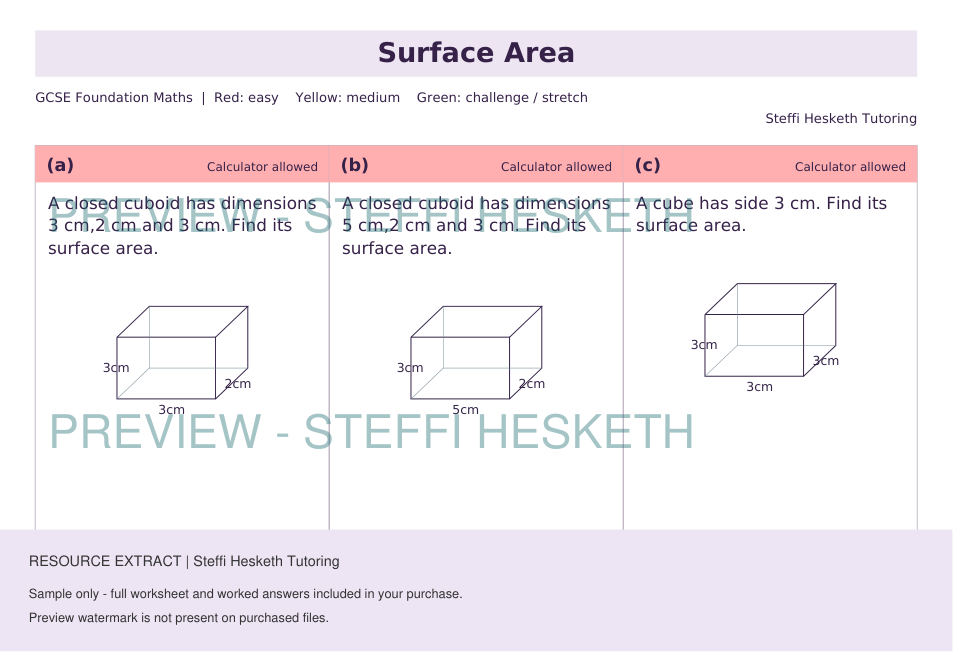Image resolution: width=953 pixels, height=652 pixels.
Task: Click the question (c) text "A cube has side 3 cm"
Action: tap(762, 214)
